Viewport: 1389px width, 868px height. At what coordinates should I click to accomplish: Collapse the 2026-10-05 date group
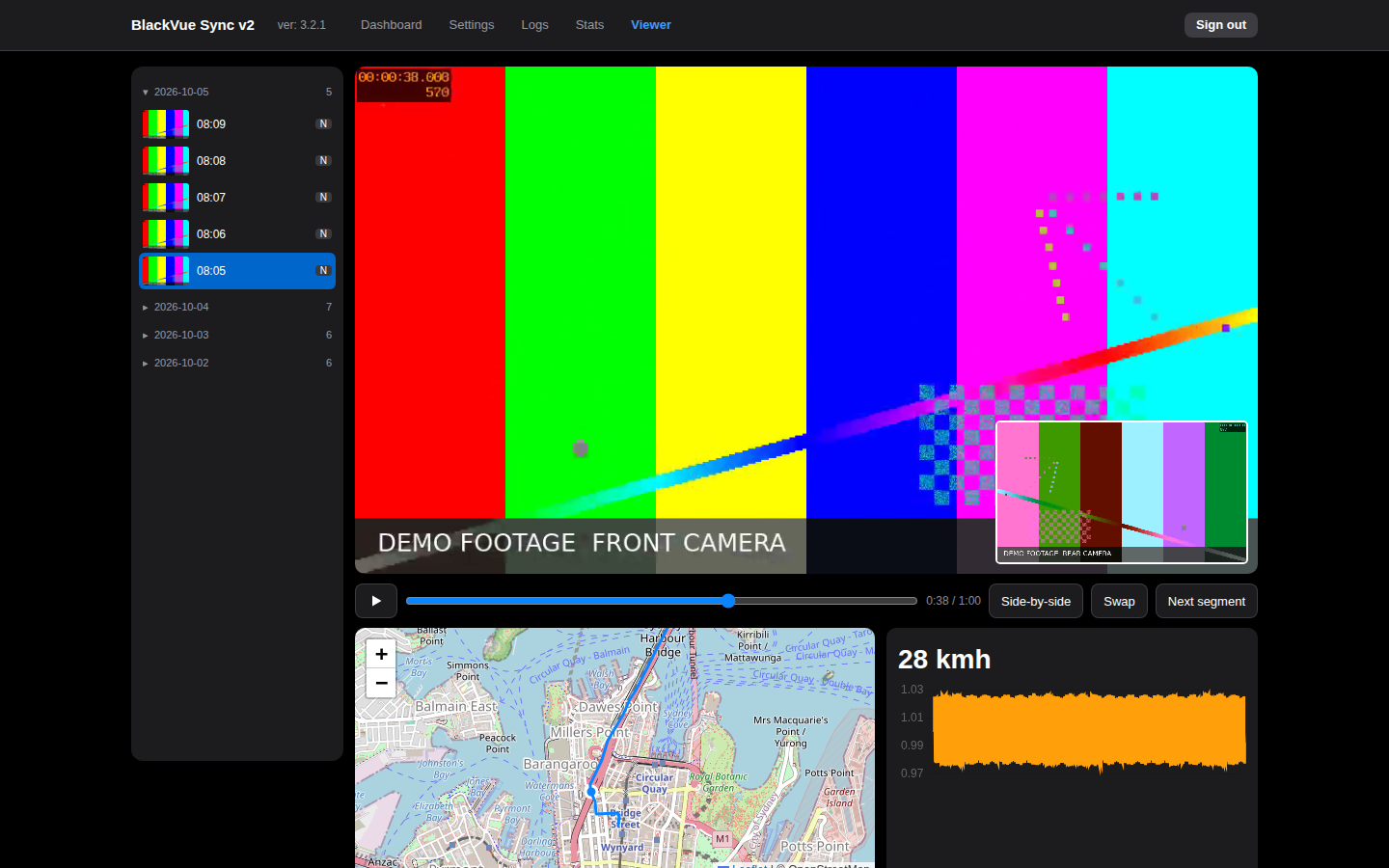237,92
